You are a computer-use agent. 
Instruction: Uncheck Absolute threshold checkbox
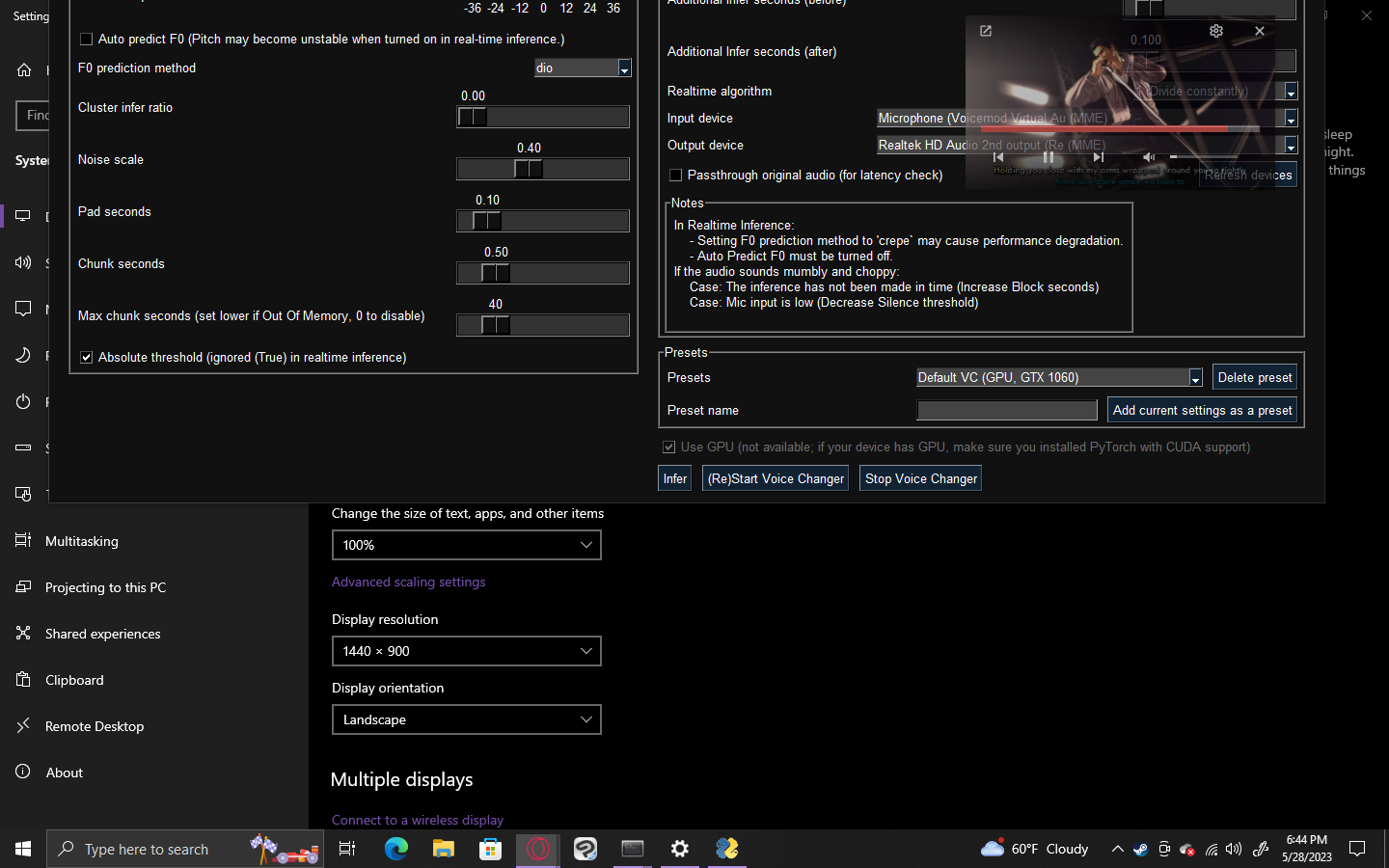[x=86, y=357]
